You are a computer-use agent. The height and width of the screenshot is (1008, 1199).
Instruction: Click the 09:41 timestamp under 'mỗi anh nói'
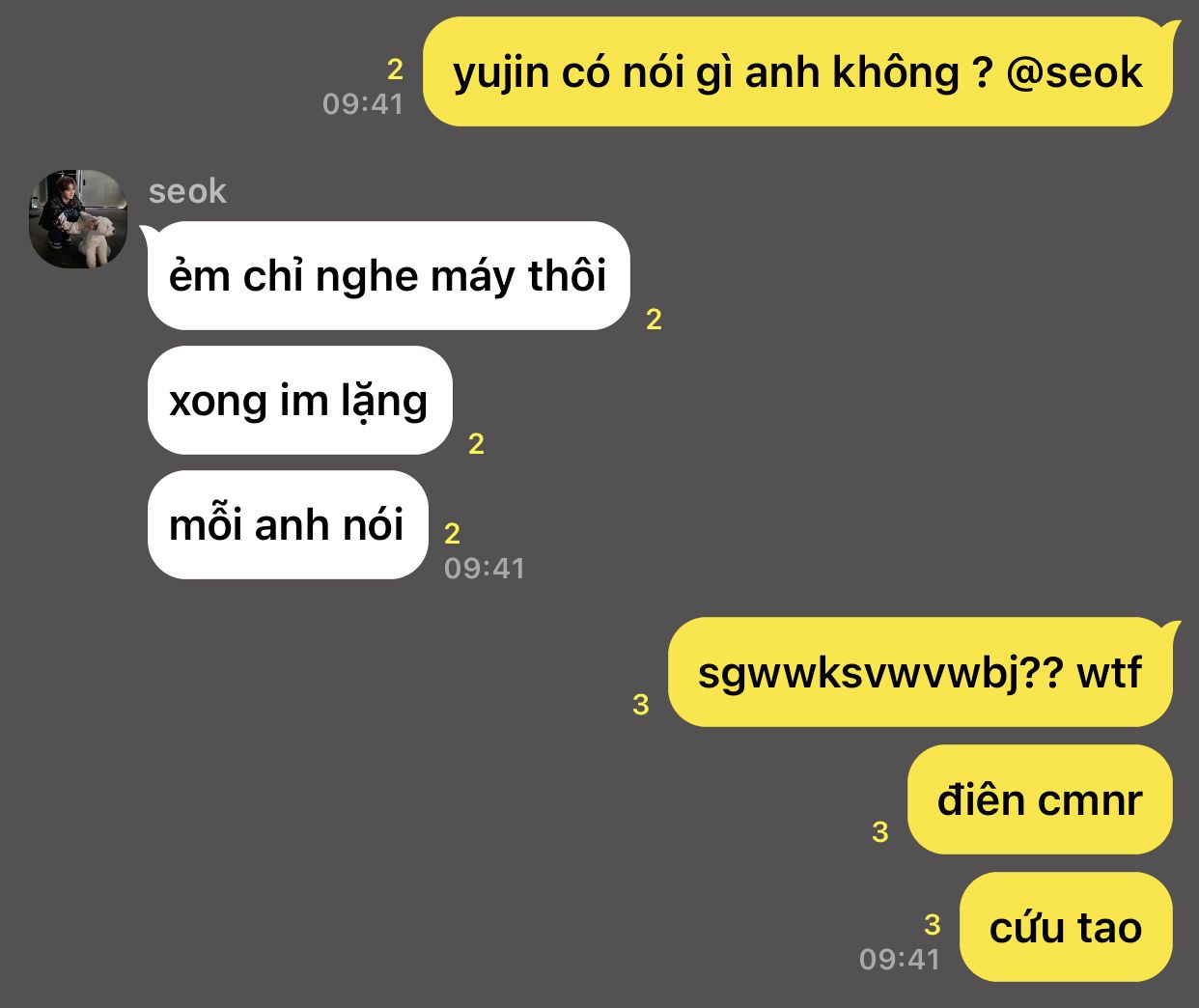click(x=485, y=569)
